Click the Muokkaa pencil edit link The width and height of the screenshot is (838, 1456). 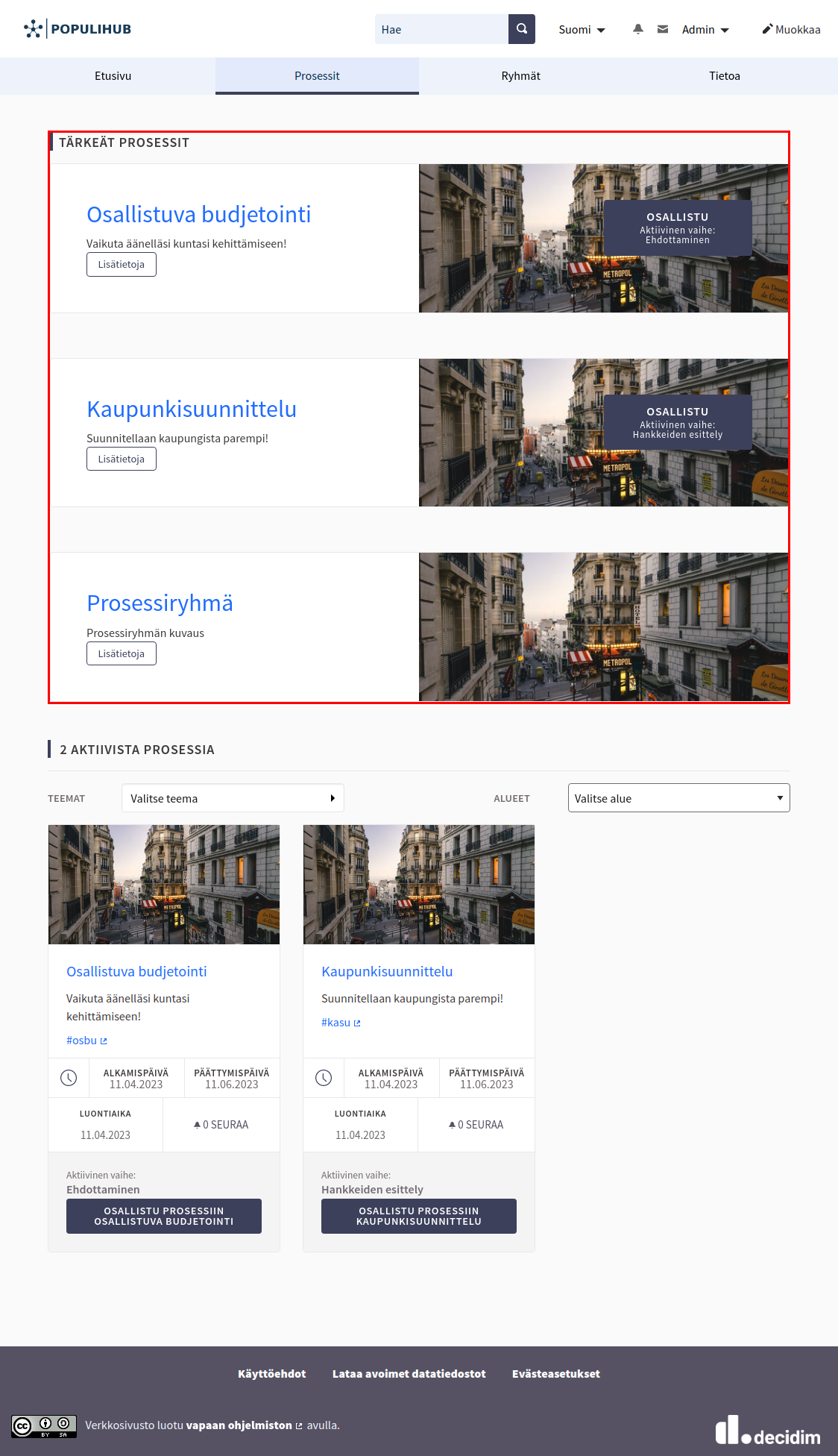(790, 29)
